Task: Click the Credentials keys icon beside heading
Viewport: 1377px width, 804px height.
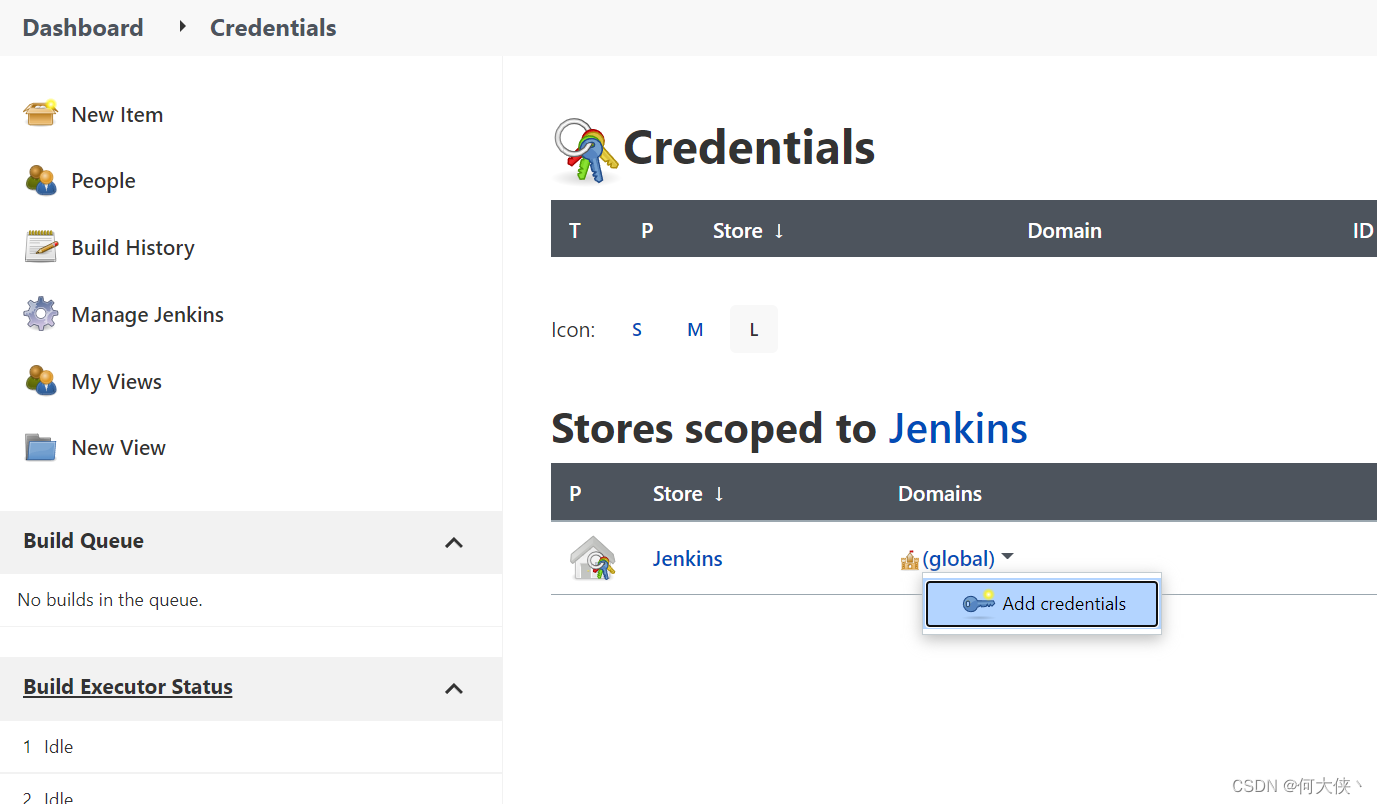Action: pos(586,151)
